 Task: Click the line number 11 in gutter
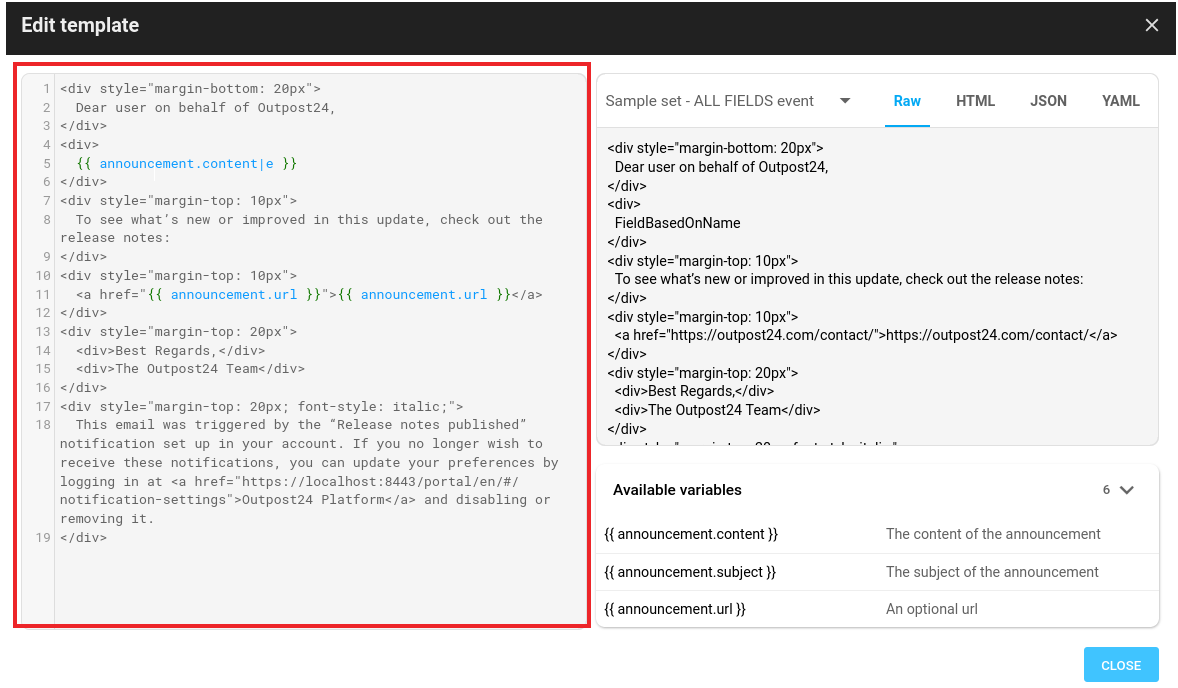tap(43, 295)
